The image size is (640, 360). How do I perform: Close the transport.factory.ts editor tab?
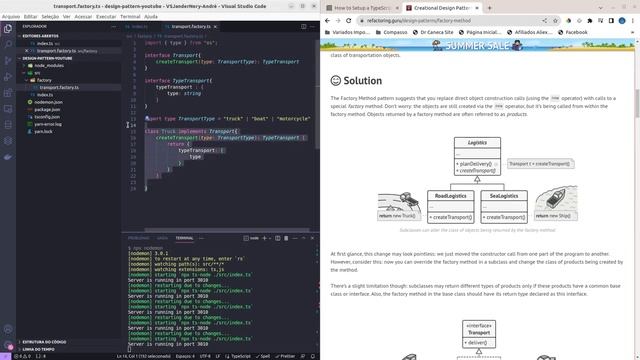(x=215, y=27)
